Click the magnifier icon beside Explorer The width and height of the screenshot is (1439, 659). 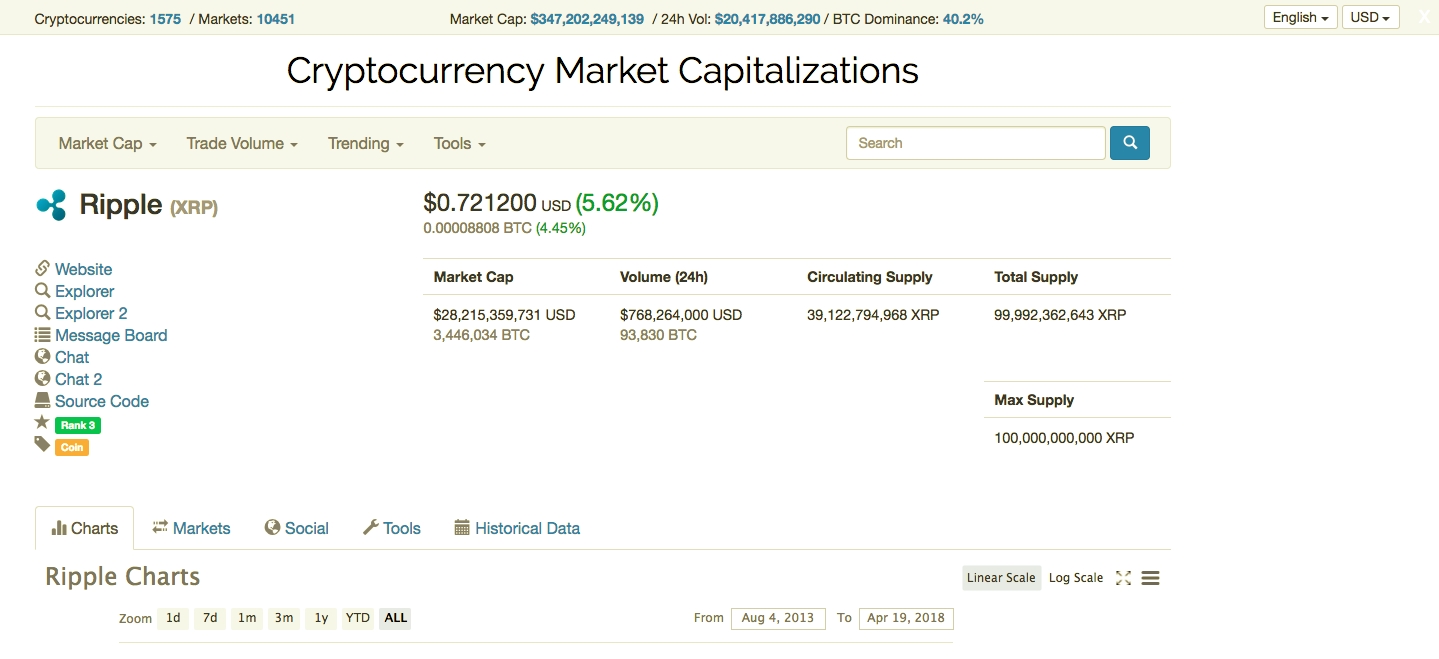click(x=42, y=290)
